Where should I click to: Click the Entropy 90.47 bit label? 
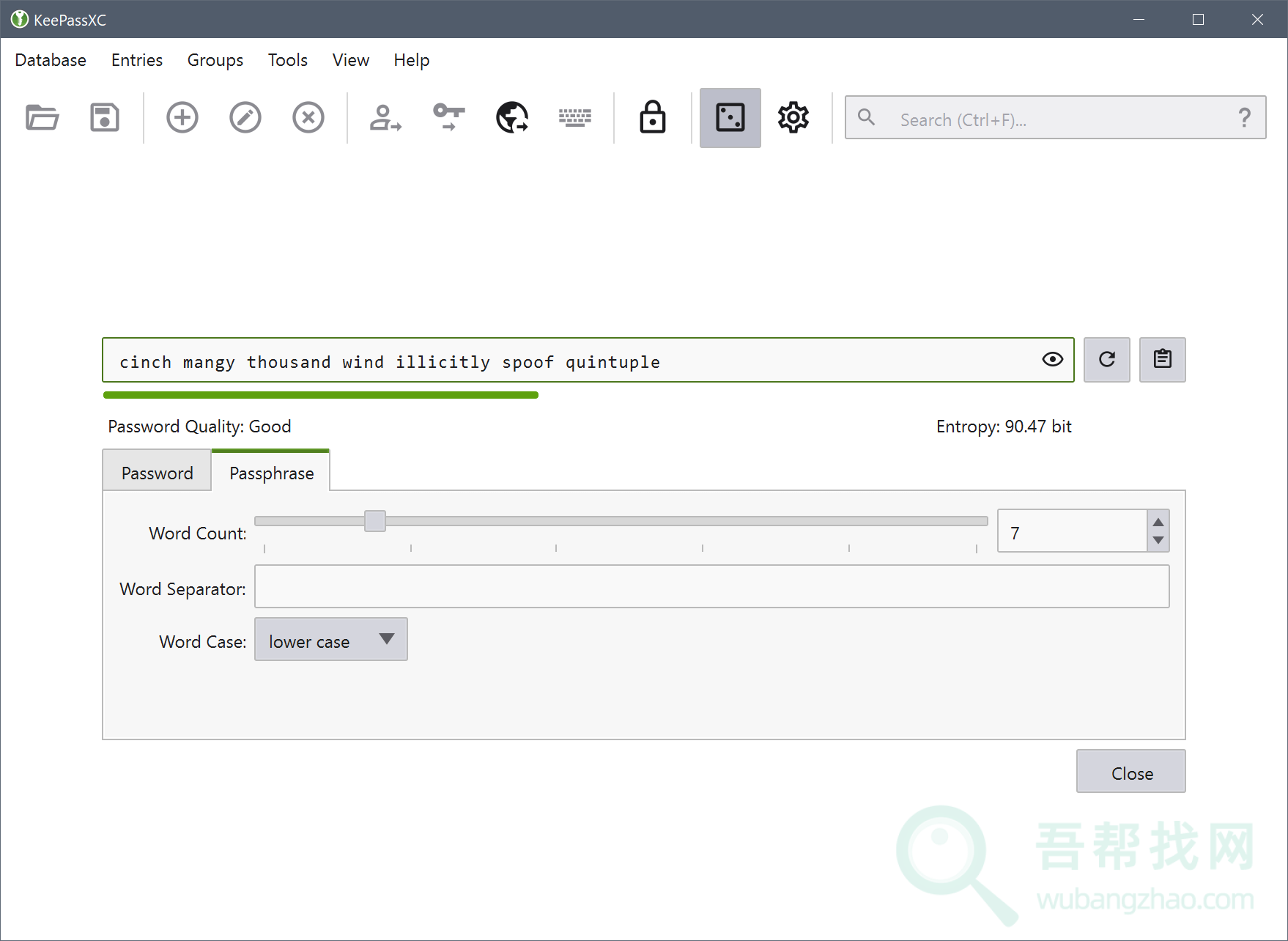click(1004, 427)
